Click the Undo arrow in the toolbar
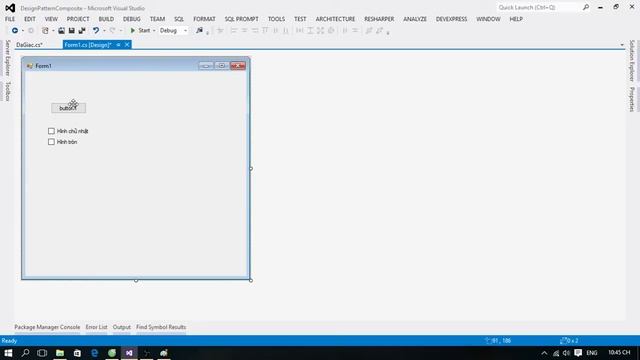The height and width of the screenshot is (360, 640). 96,31
